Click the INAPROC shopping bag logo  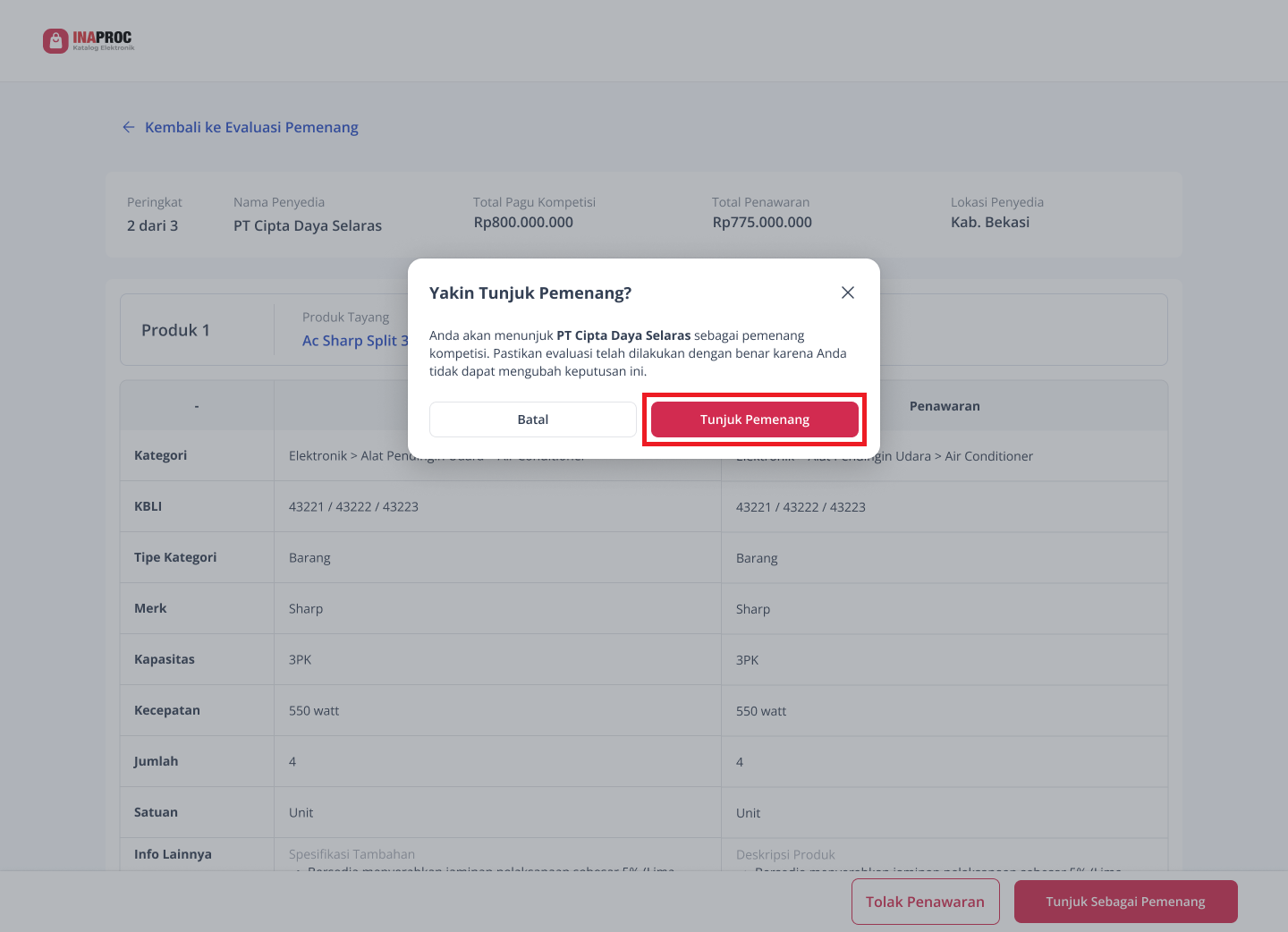pos(55,41)
